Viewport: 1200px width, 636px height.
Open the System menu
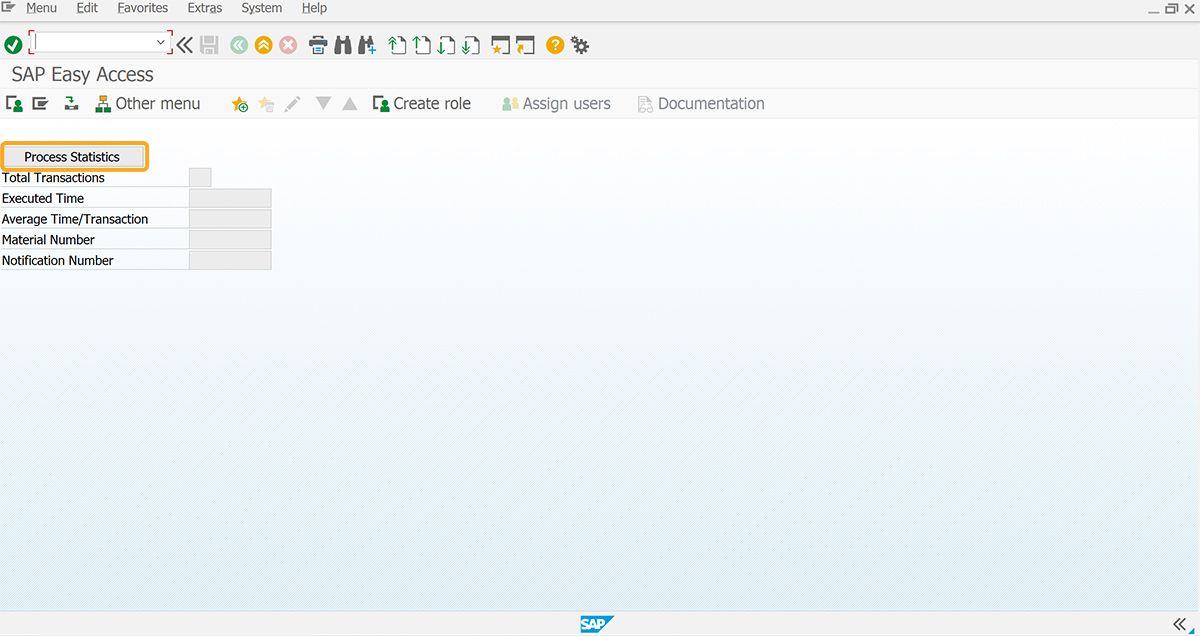click(x=262, y=8)
